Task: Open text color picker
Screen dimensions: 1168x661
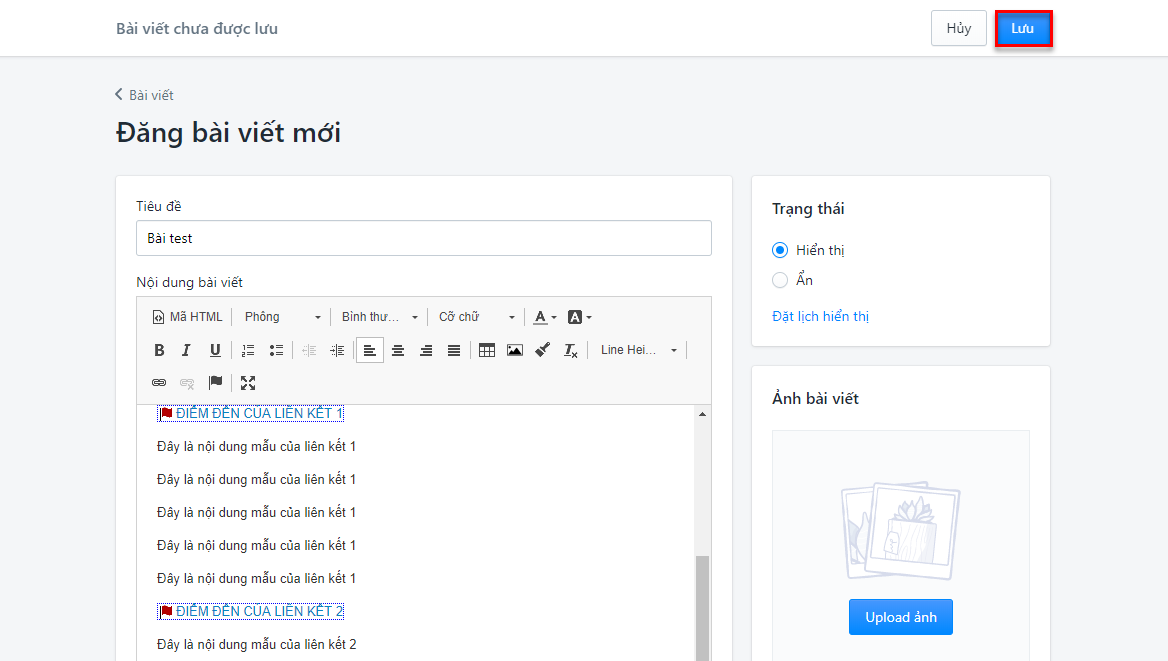Action: [541, 317]
